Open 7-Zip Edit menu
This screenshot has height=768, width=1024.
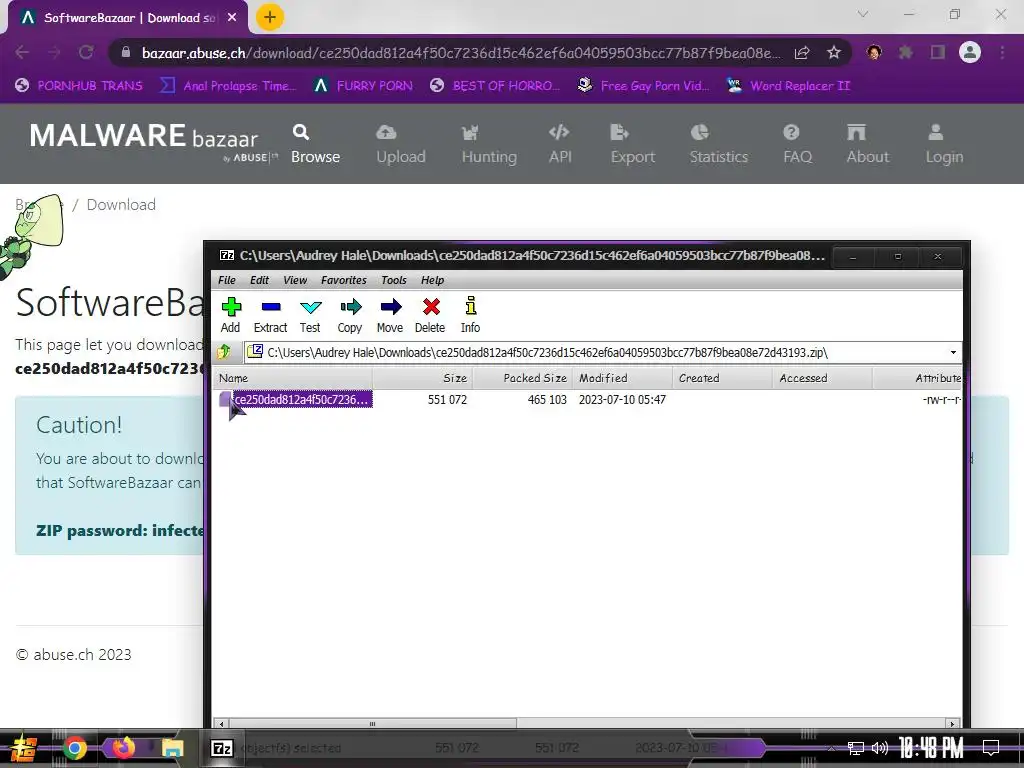(x=259, y=280)
